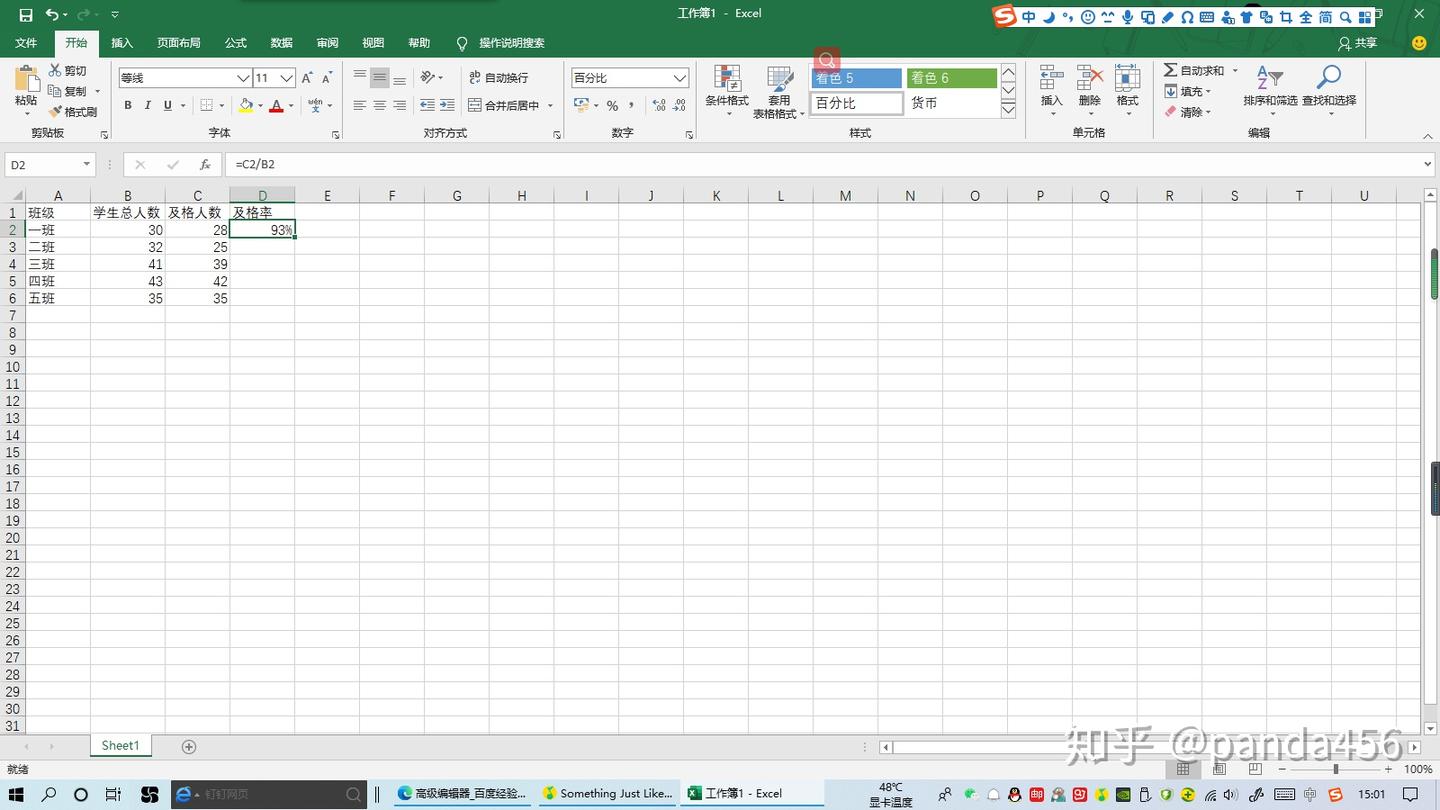Toggle underline formatting
Viewport: 1440px width, 810px height.
(x=167, y=105)
